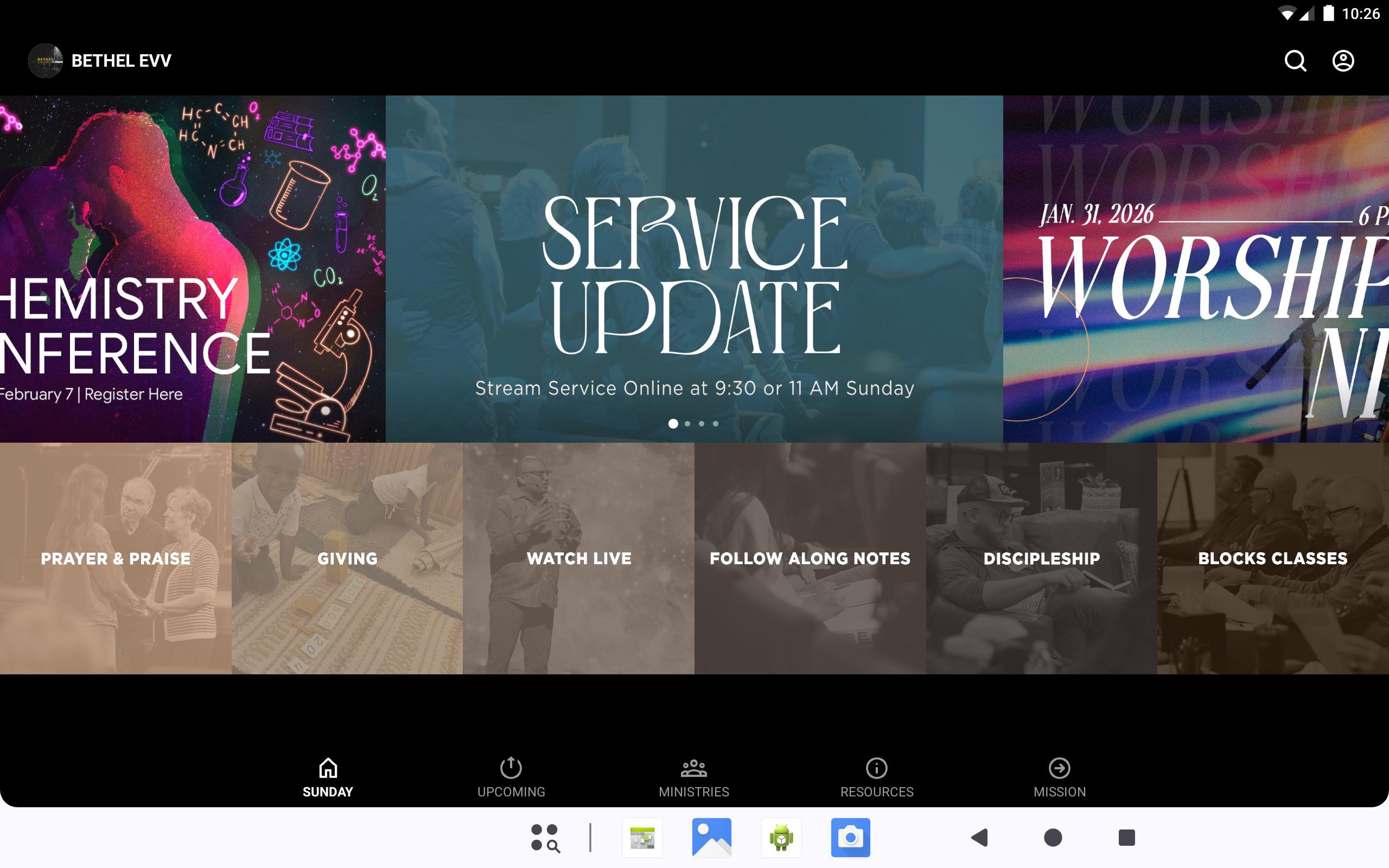Go to the Mission tab
Image resolution: width=1389 pixels, height=868 pixels.
(1059, 777)
